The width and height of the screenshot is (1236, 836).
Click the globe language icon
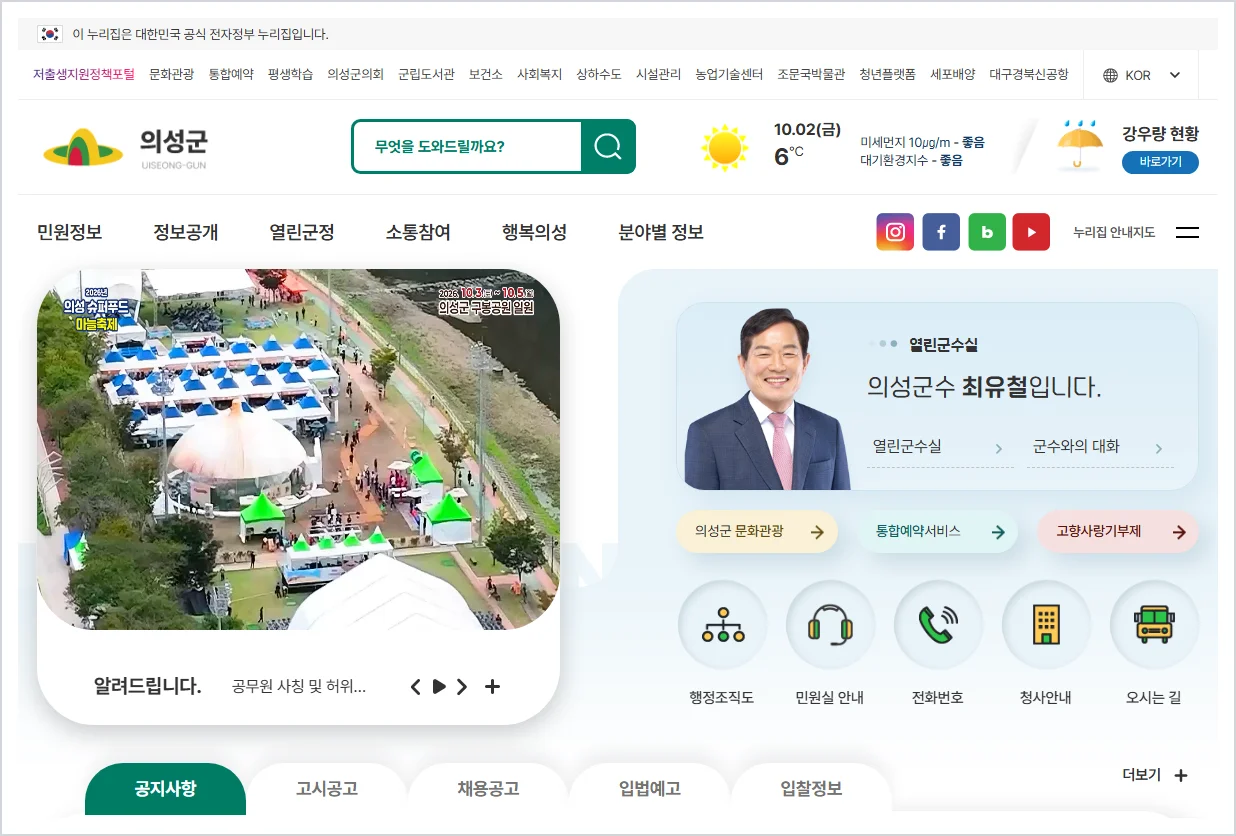tap(1110, 75)
